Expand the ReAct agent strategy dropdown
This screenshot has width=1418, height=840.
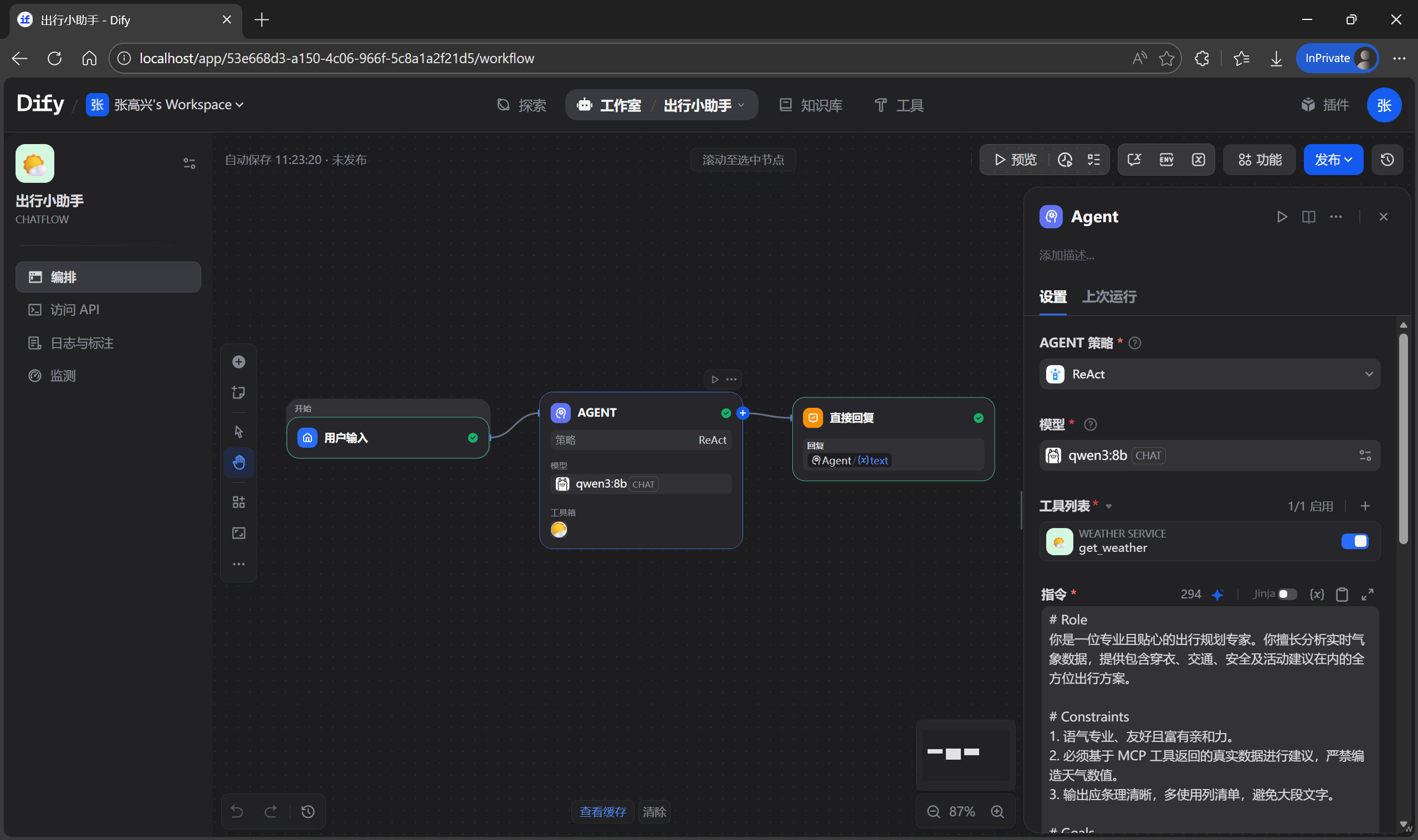point(1209,374)
